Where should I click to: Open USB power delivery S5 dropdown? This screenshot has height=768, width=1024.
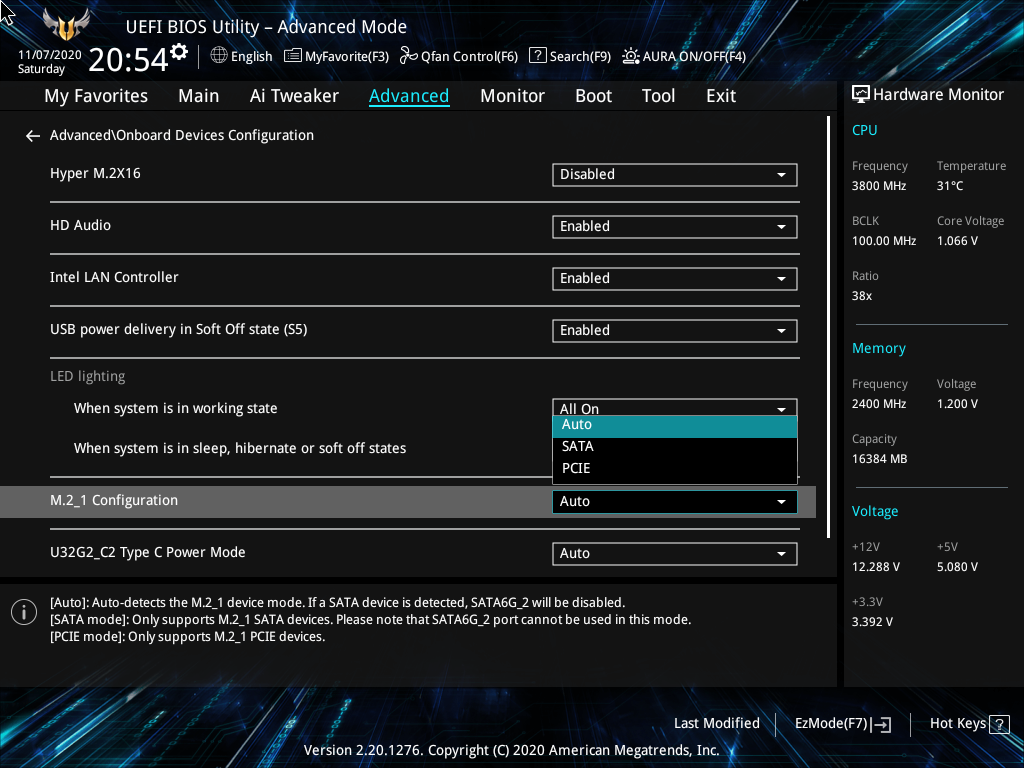pos(675,331)
